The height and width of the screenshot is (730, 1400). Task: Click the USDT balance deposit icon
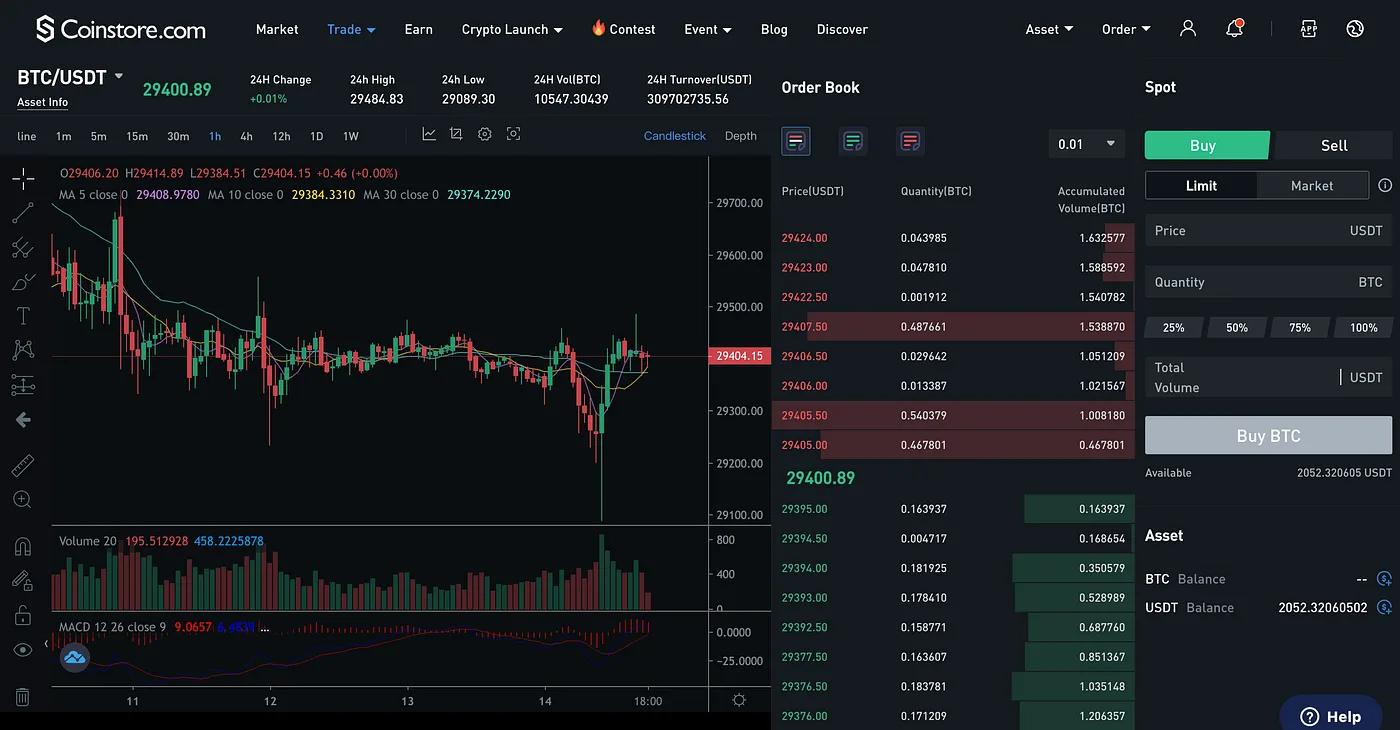1384,607
